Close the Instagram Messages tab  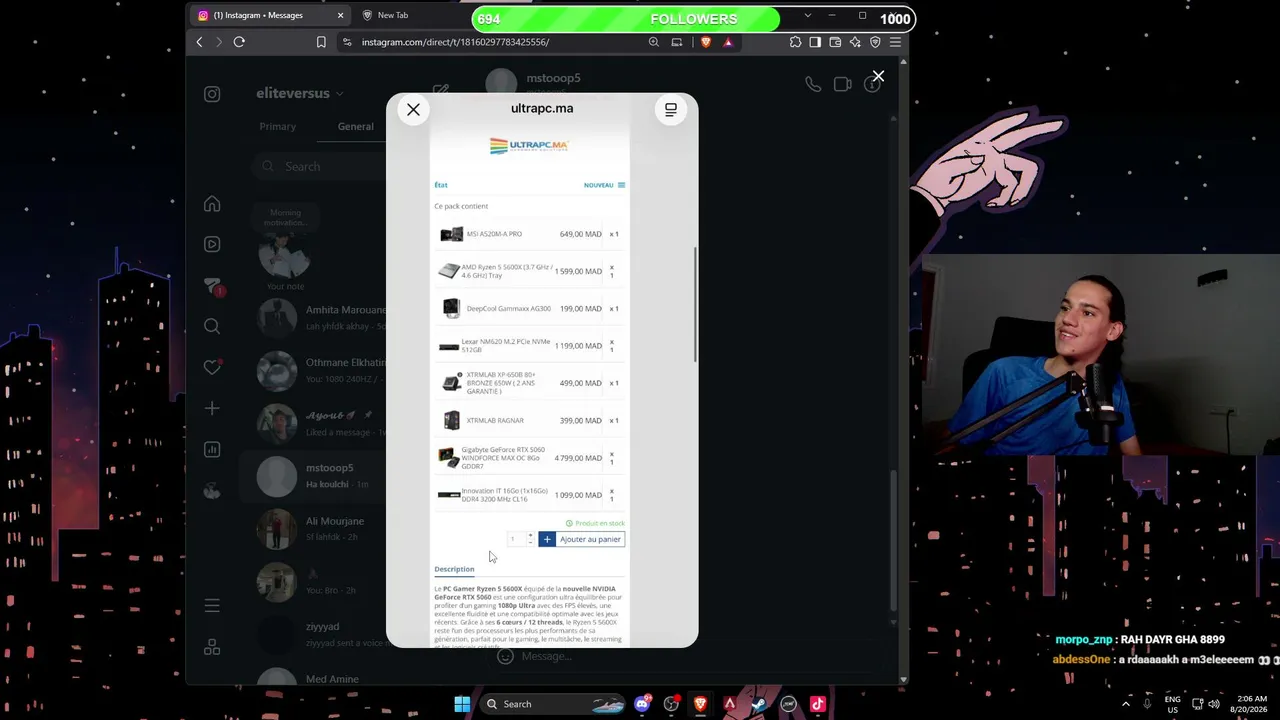(x=340, y=16)
